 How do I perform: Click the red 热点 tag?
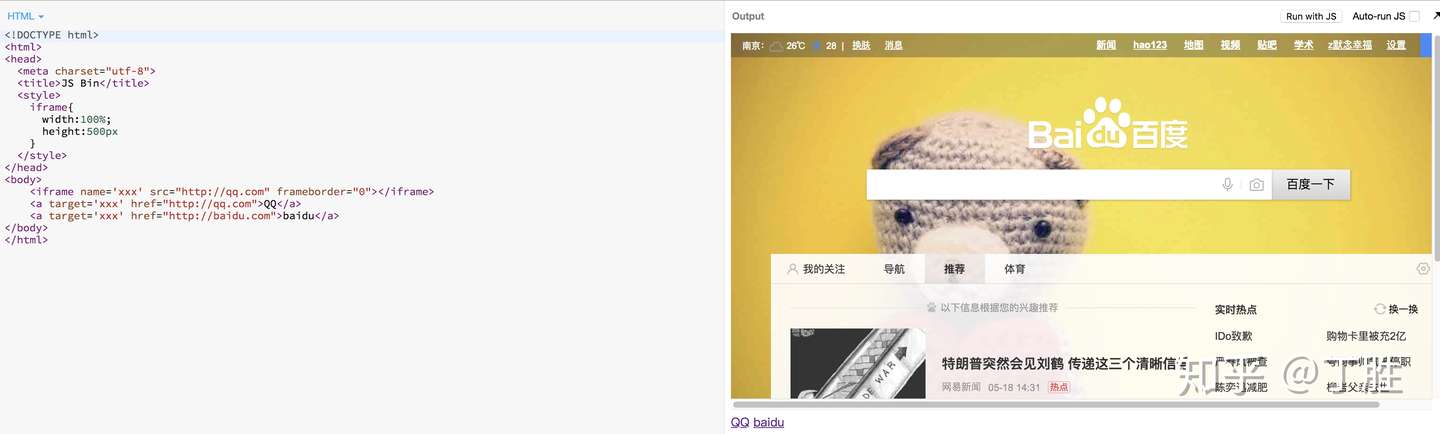point(1058,387)
